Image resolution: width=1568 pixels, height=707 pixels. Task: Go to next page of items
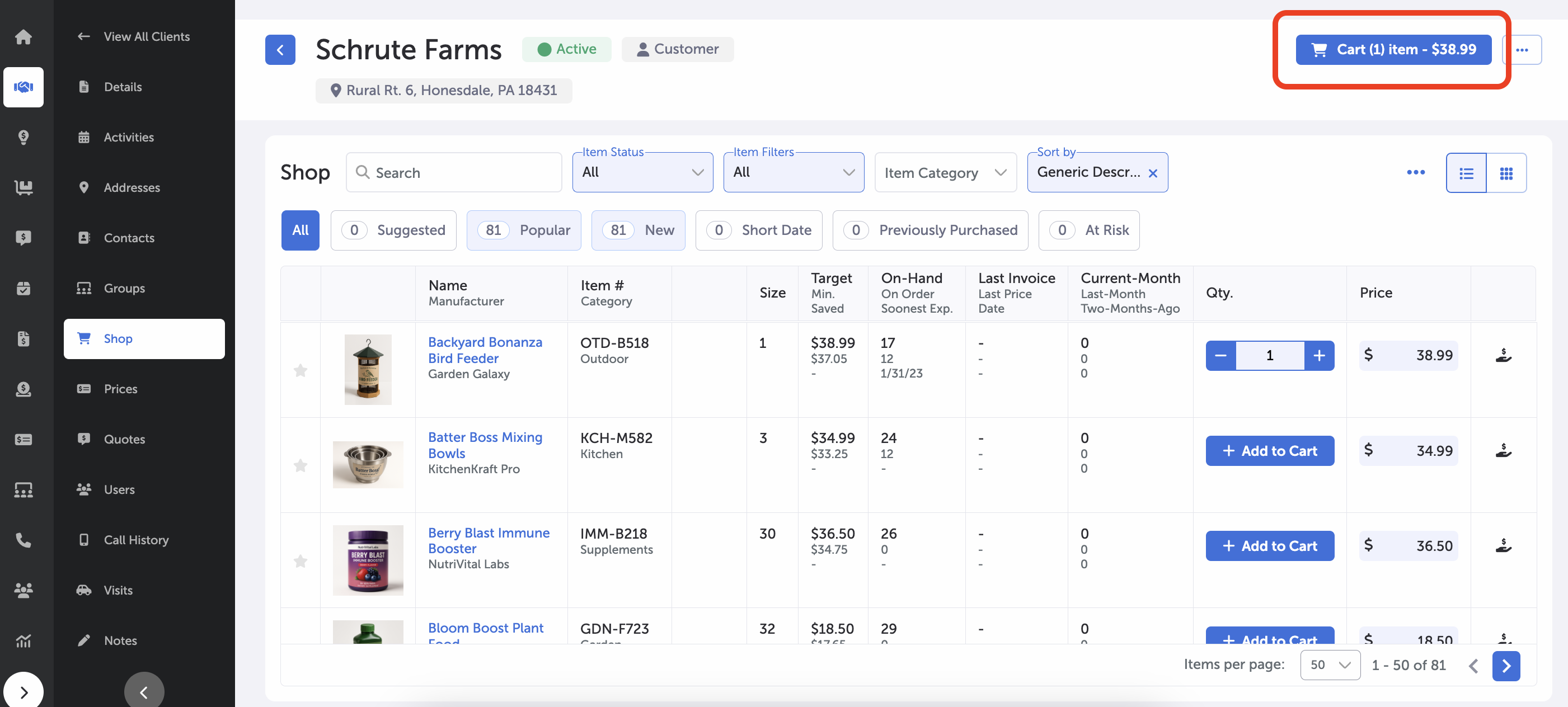[x=1505, y=666]
